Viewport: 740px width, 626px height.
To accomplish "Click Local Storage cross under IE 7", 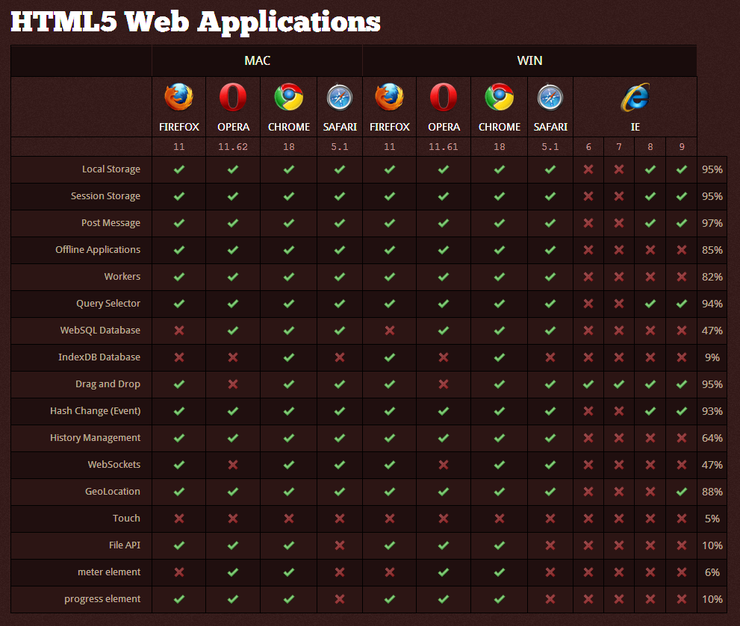I will pos(619,169).
